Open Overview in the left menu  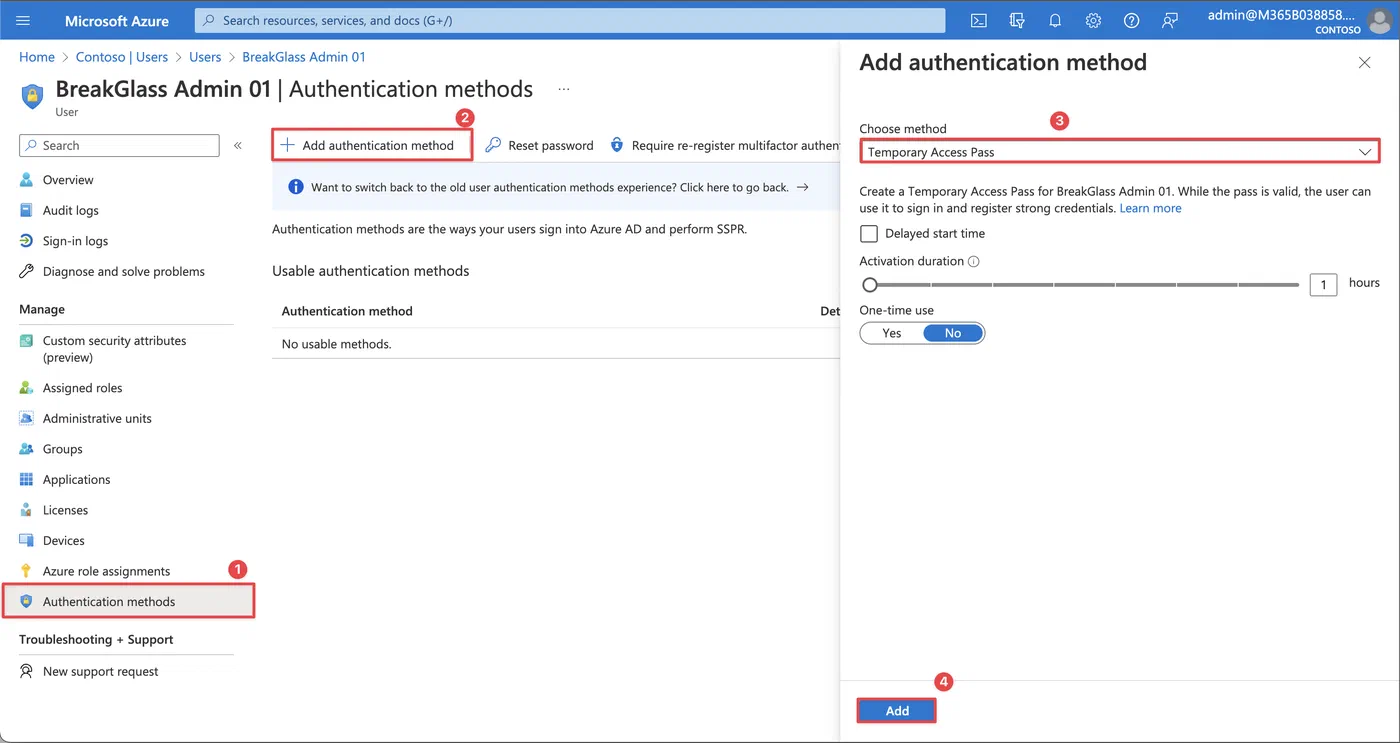68,180
